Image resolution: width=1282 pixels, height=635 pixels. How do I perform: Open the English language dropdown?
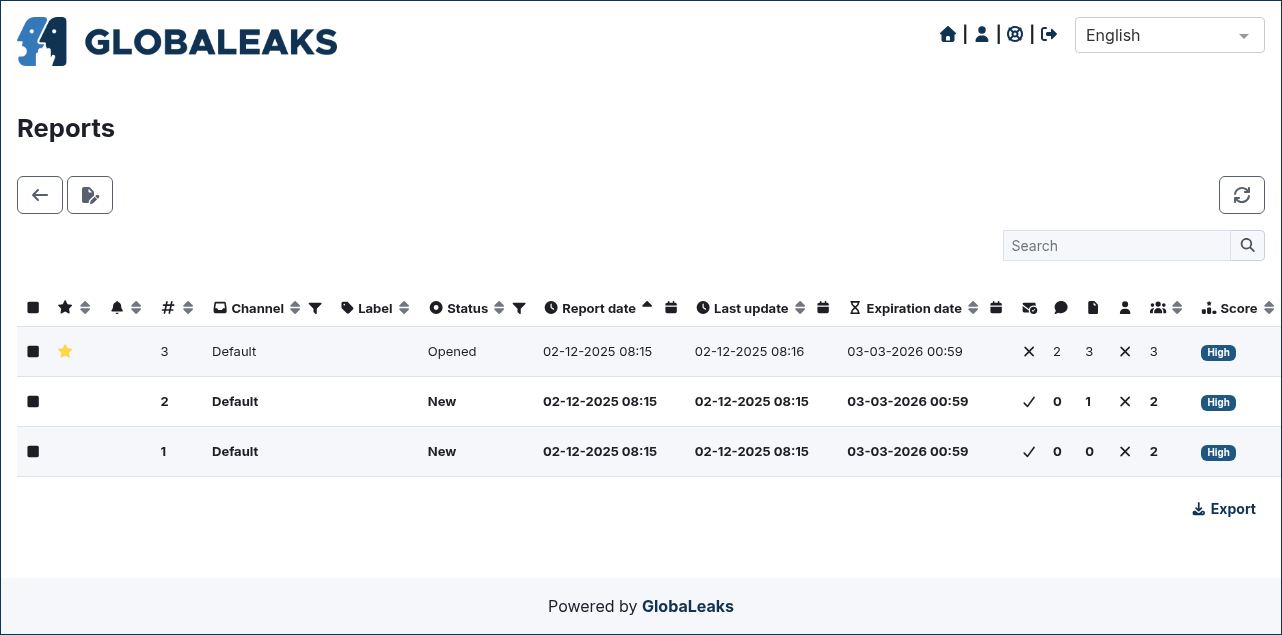pos(1168,35)
